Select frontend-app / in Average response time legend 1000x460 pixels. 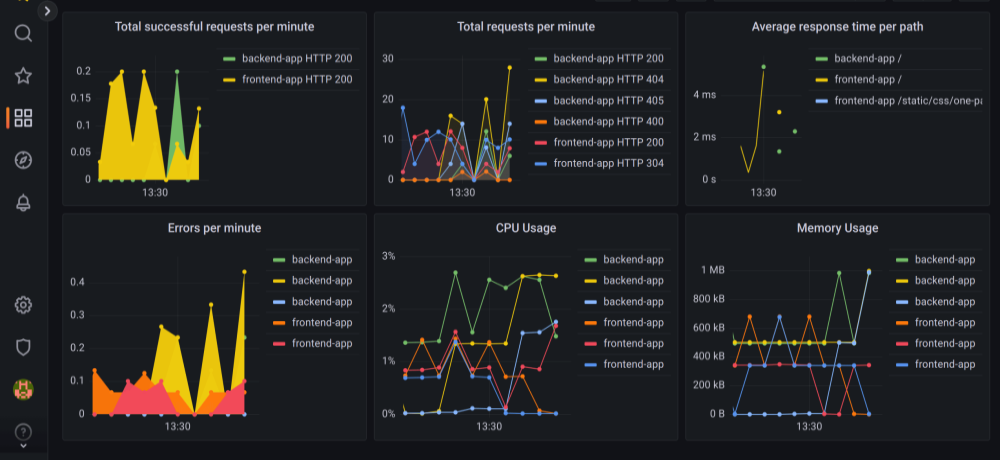point(869,80)
